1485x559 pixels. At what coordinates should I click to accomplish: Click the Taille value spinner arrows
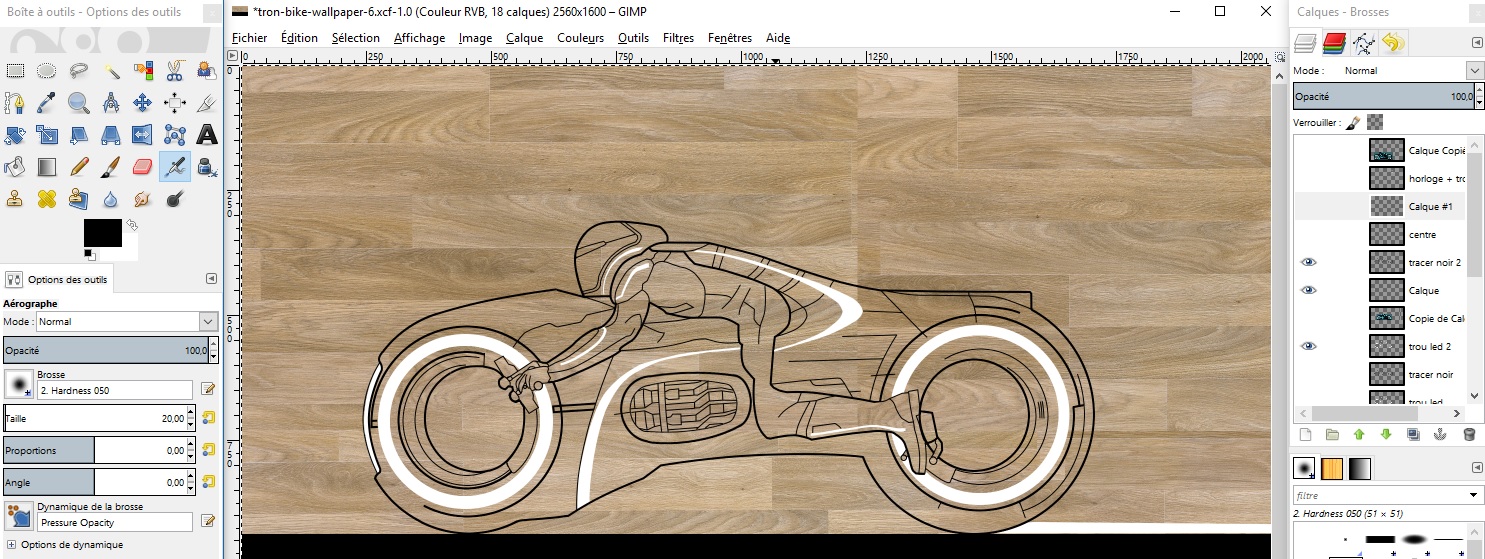pos(190,418)
